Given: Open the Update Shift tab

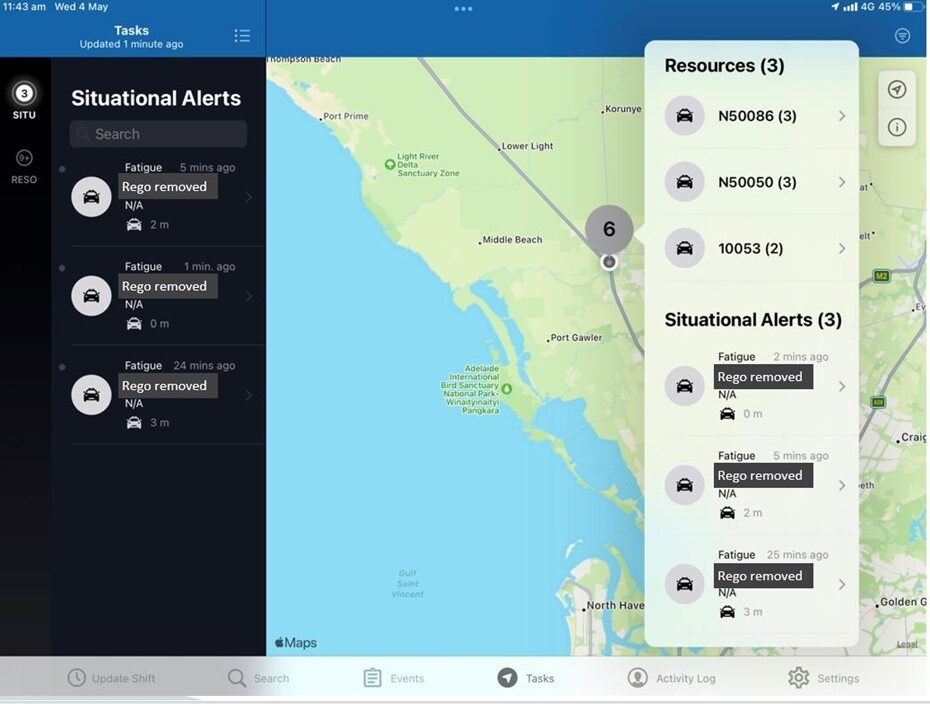Looking at the screenshot, I should [x=112, y=678].
